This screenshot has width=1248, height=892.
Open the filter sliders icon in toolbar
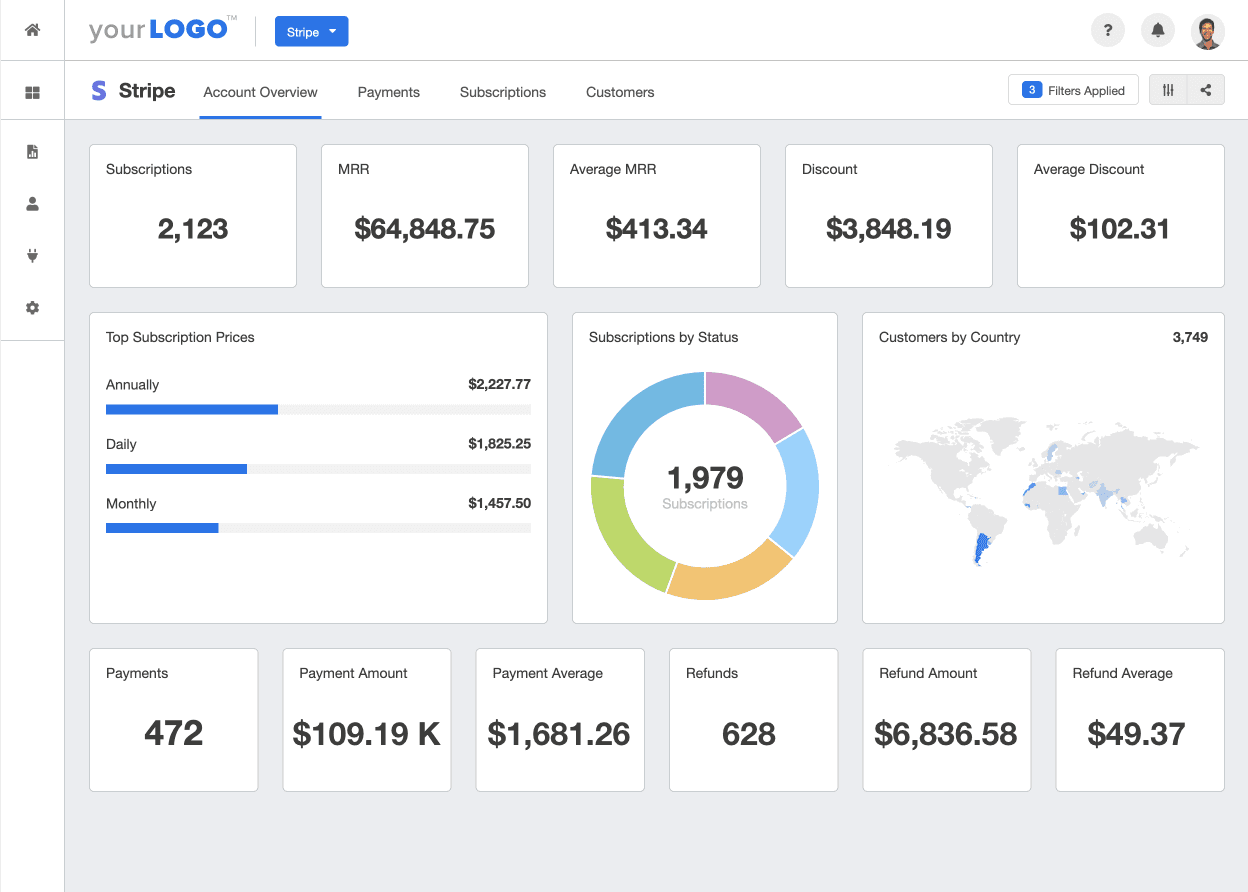coord(1168,89)
